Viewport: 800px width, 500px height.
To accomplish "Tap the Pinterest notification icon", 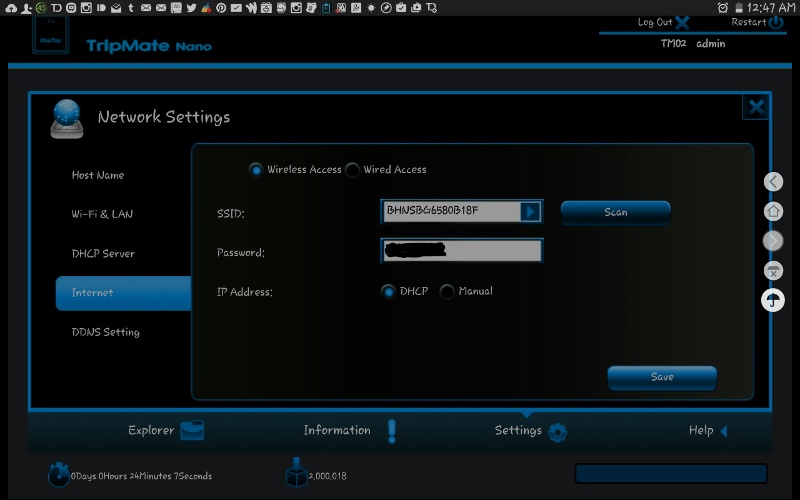I will [x=221, y=8].
